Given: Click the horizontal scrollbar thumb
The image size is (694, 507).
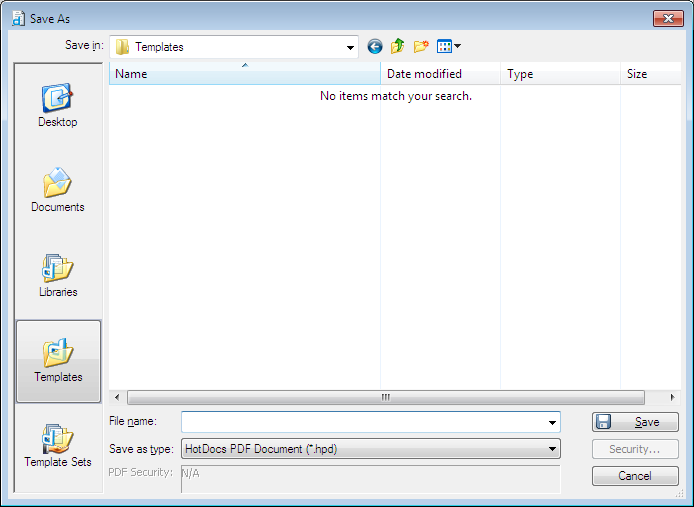Looking at the screenshot, I should click(386, 397).
